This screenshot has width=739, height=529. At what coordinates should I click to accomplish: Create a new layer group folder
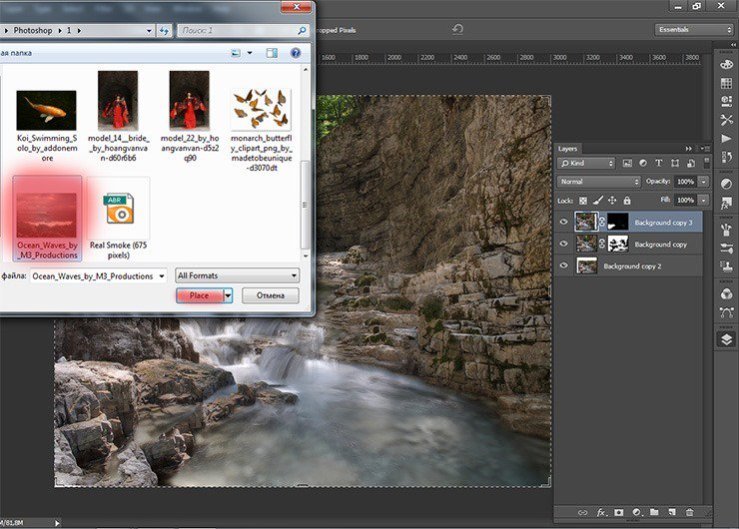[653, 512]
